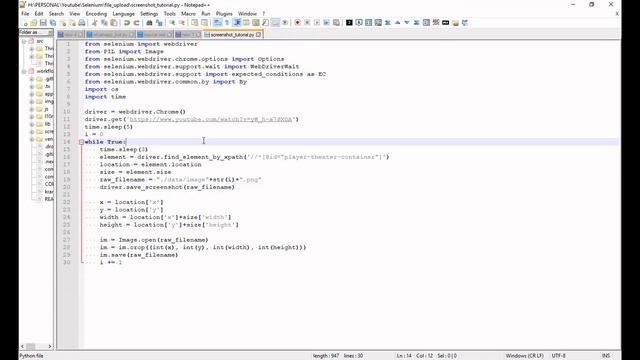
Task: Click the Redo arrow icon
Action: click(137, 23)
